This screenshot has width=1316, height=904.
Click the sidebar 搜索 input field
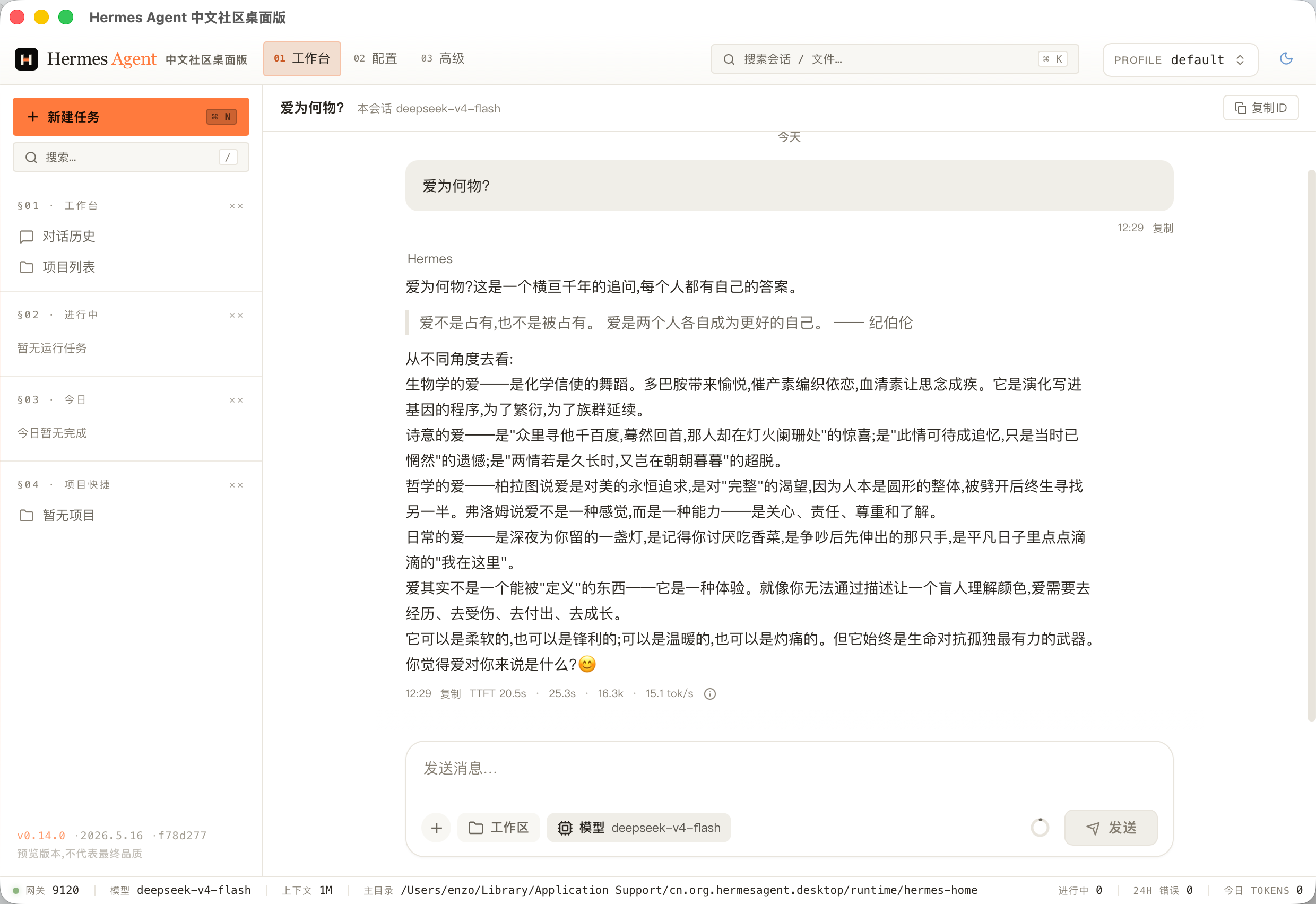[x=131, y=157]
